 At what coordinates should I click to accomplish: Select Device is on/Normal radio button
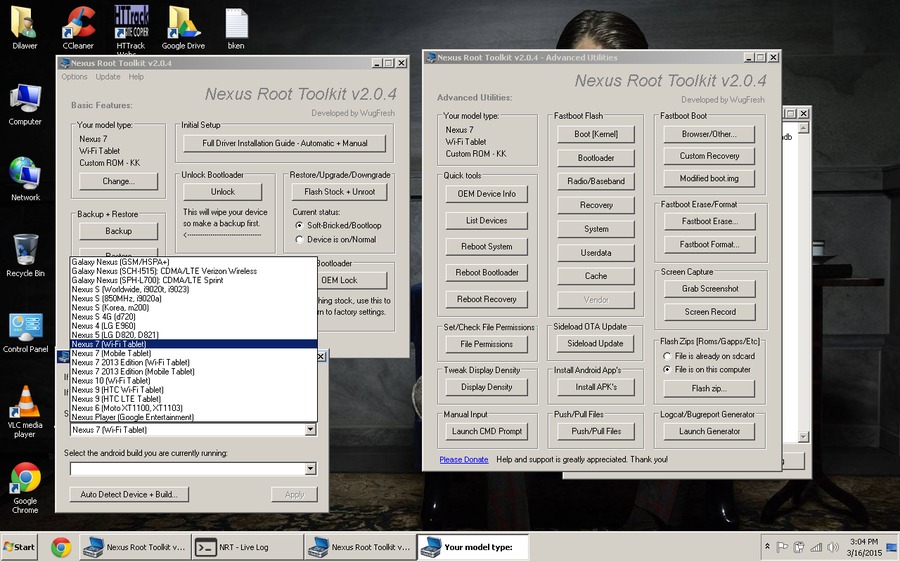[299, 239]
